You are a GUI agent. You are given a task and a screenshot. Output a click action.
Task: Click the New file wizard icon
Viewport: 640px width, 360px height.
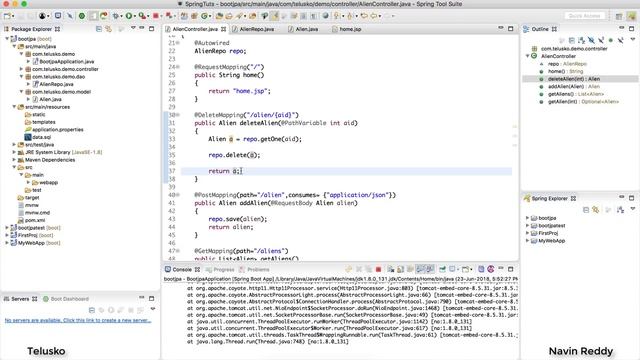point(7,16)
